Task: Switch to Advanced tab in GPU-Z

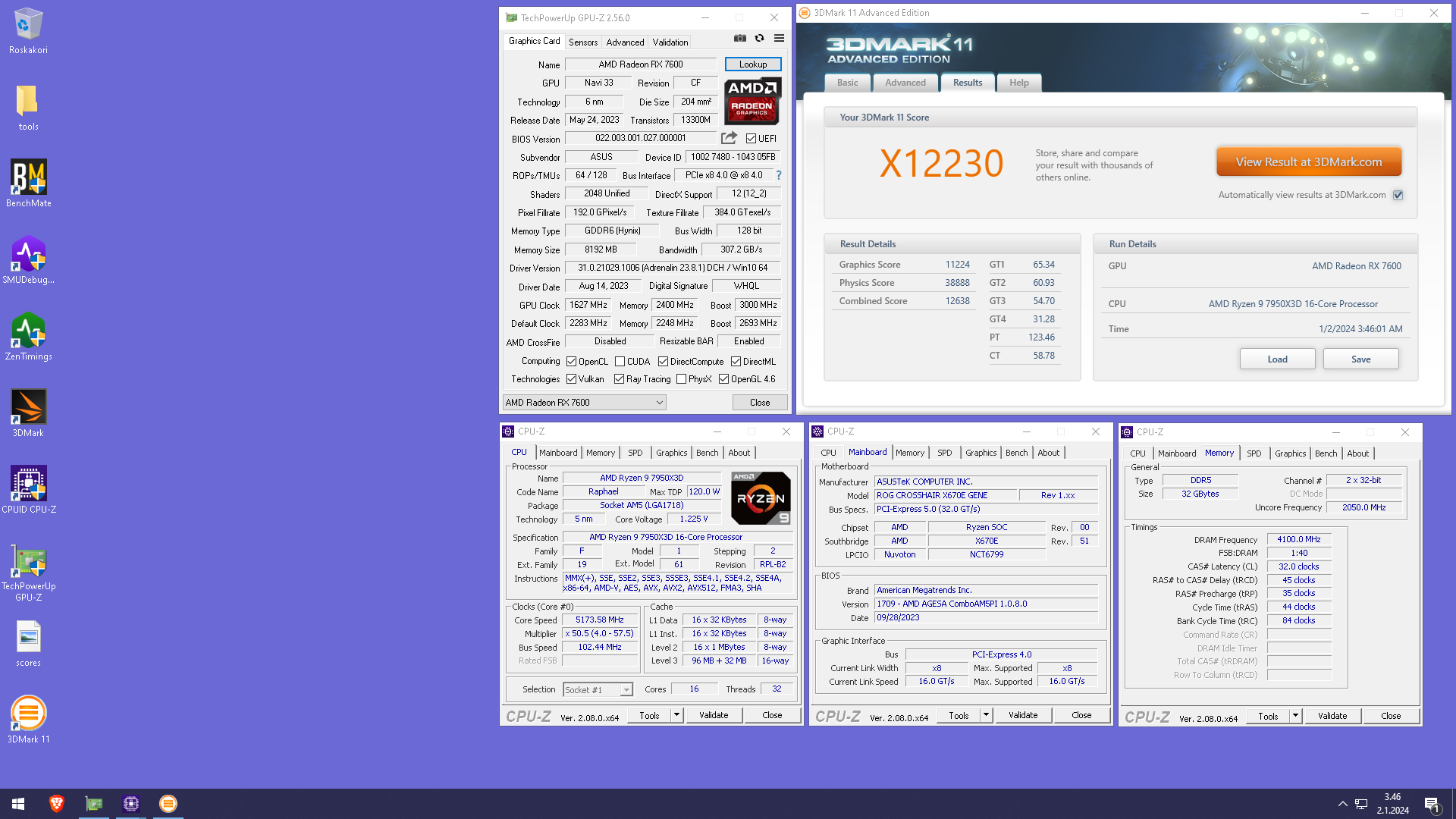Action: pyautogui.click(x=625, y=42)
